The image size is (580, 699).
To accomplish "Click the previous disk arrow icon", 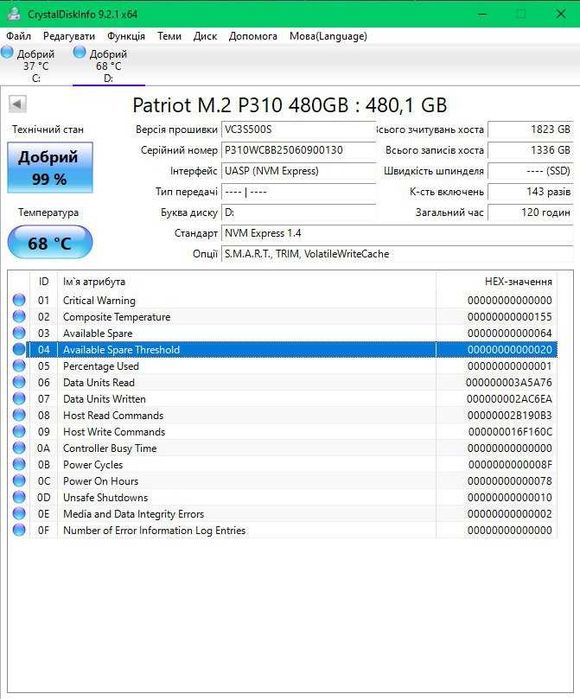I will [x=17, y=104].
